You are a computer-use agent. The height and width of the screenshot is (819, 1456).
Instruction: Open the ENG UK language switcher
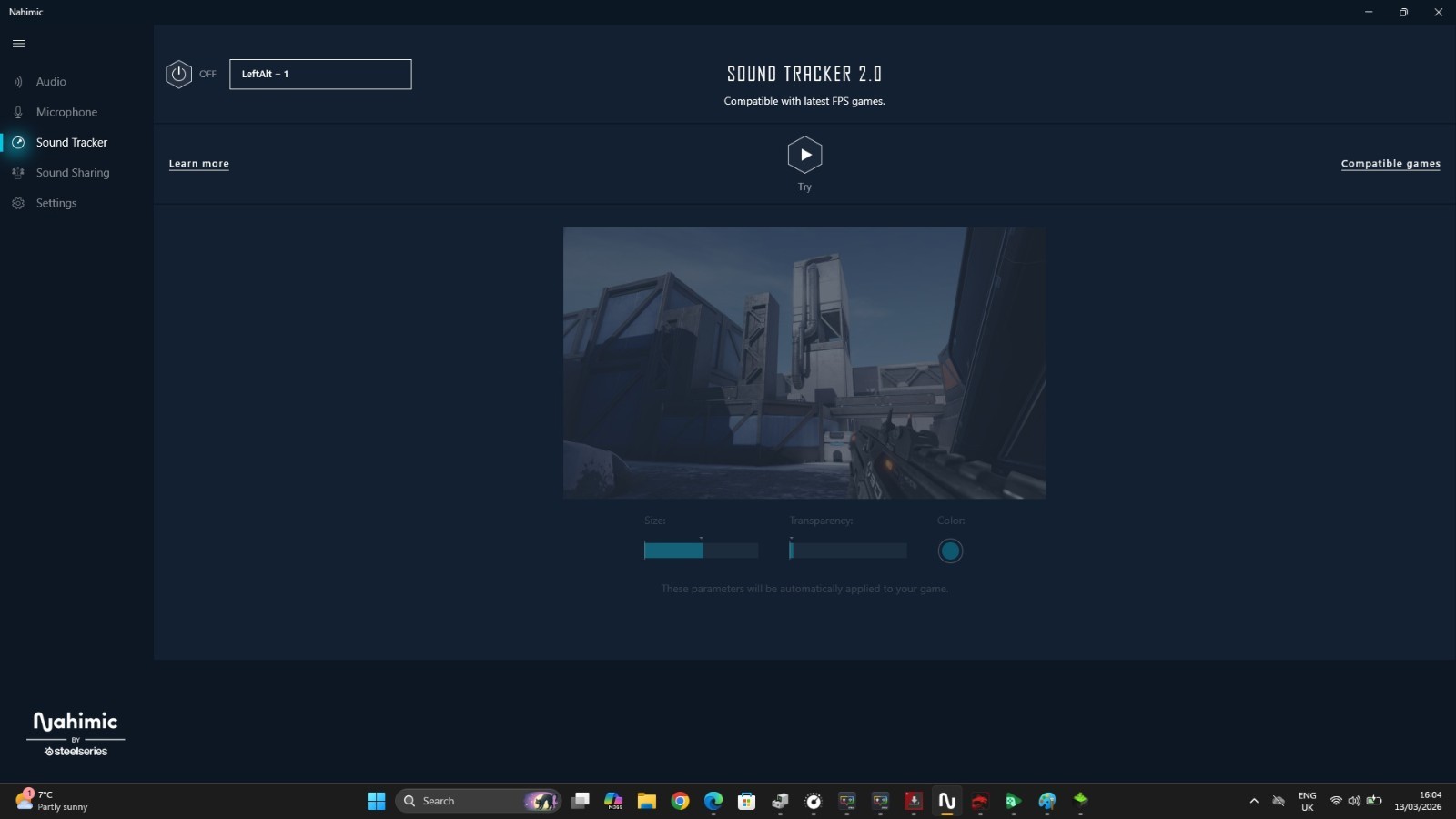tap(1308, 802)
